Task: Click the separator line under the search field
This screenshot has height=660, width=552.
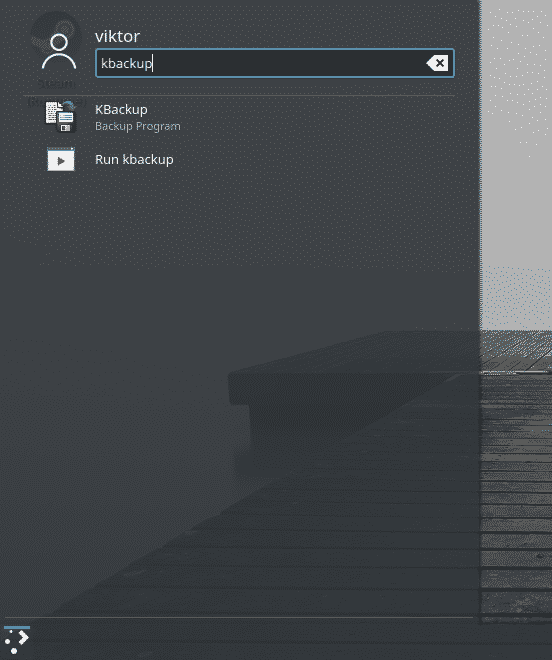Action: pyautogui.click(x=239, y=96)
